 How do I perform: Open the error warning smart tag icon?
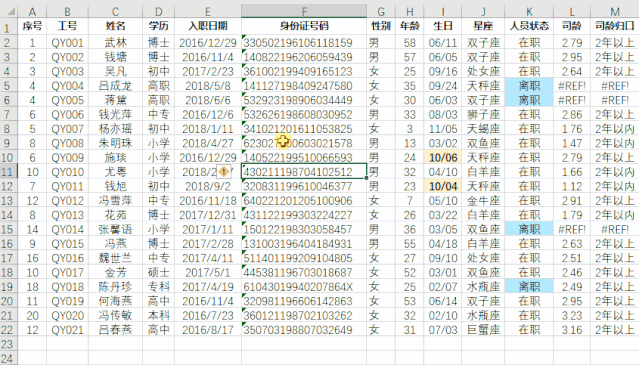point(224,172)
